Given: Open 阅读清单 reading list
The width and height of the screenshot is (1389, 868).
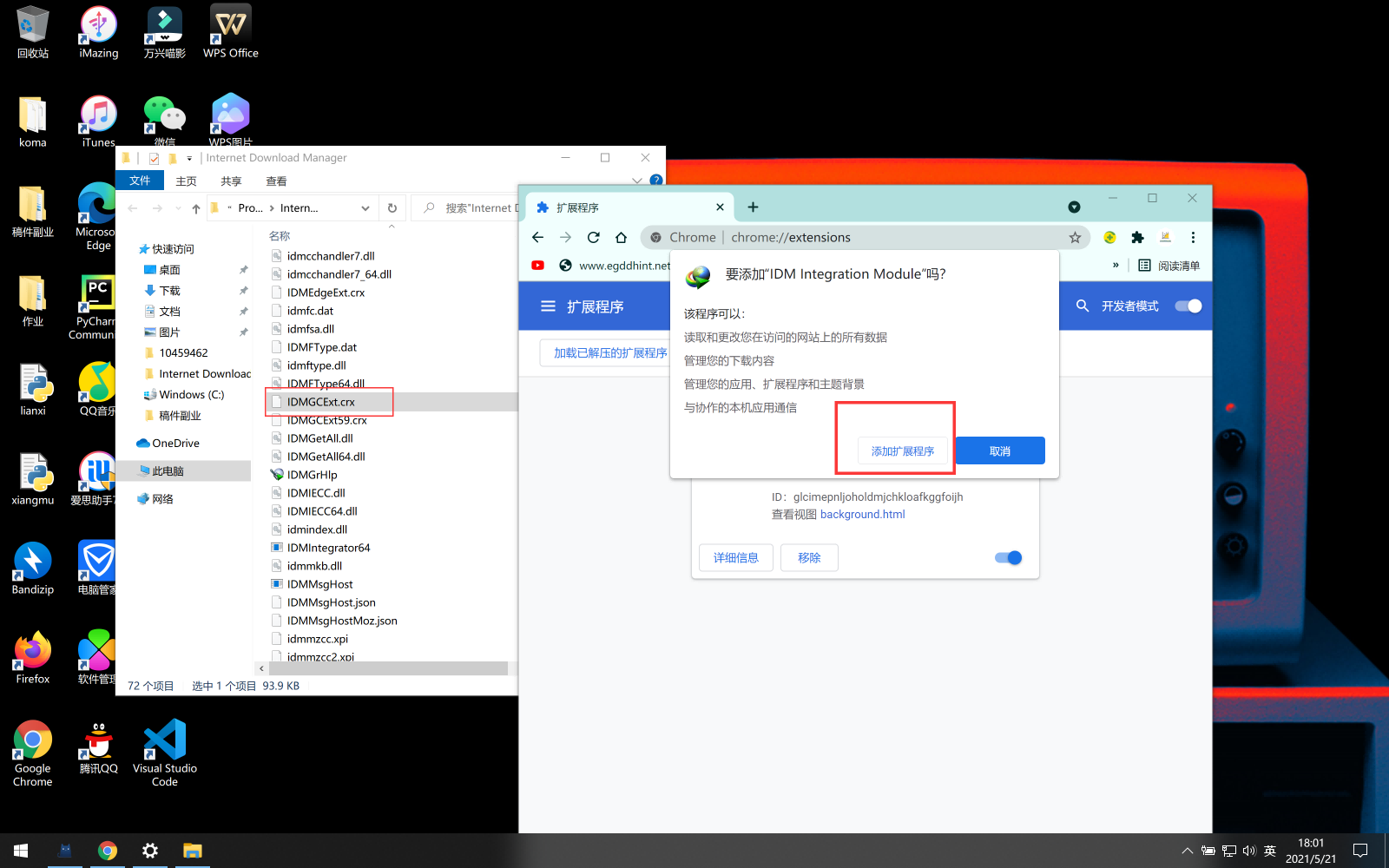Looking at the screenshot, I should [1169, 266].
